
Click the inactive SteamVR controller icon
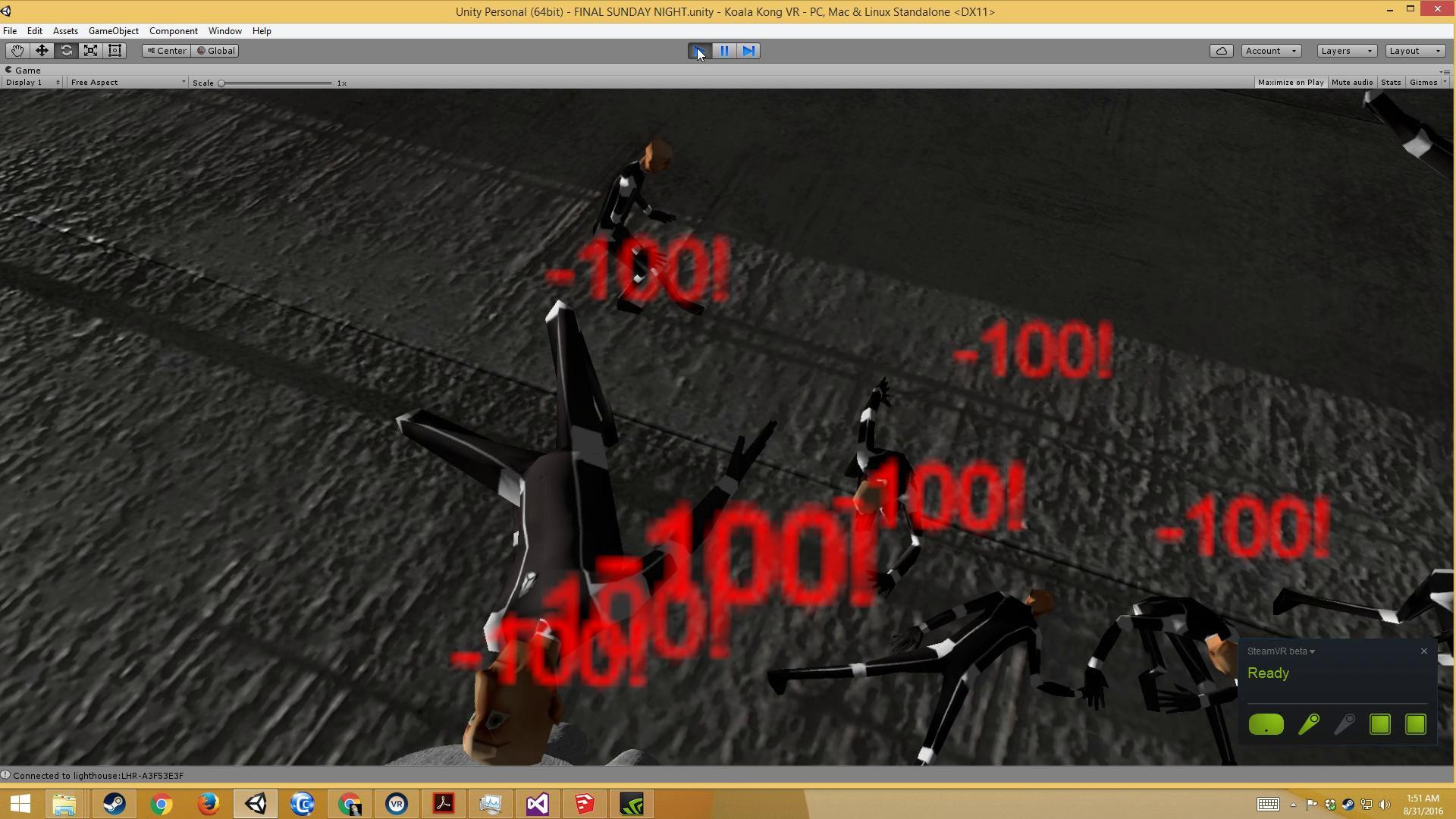coord(1345,725)
